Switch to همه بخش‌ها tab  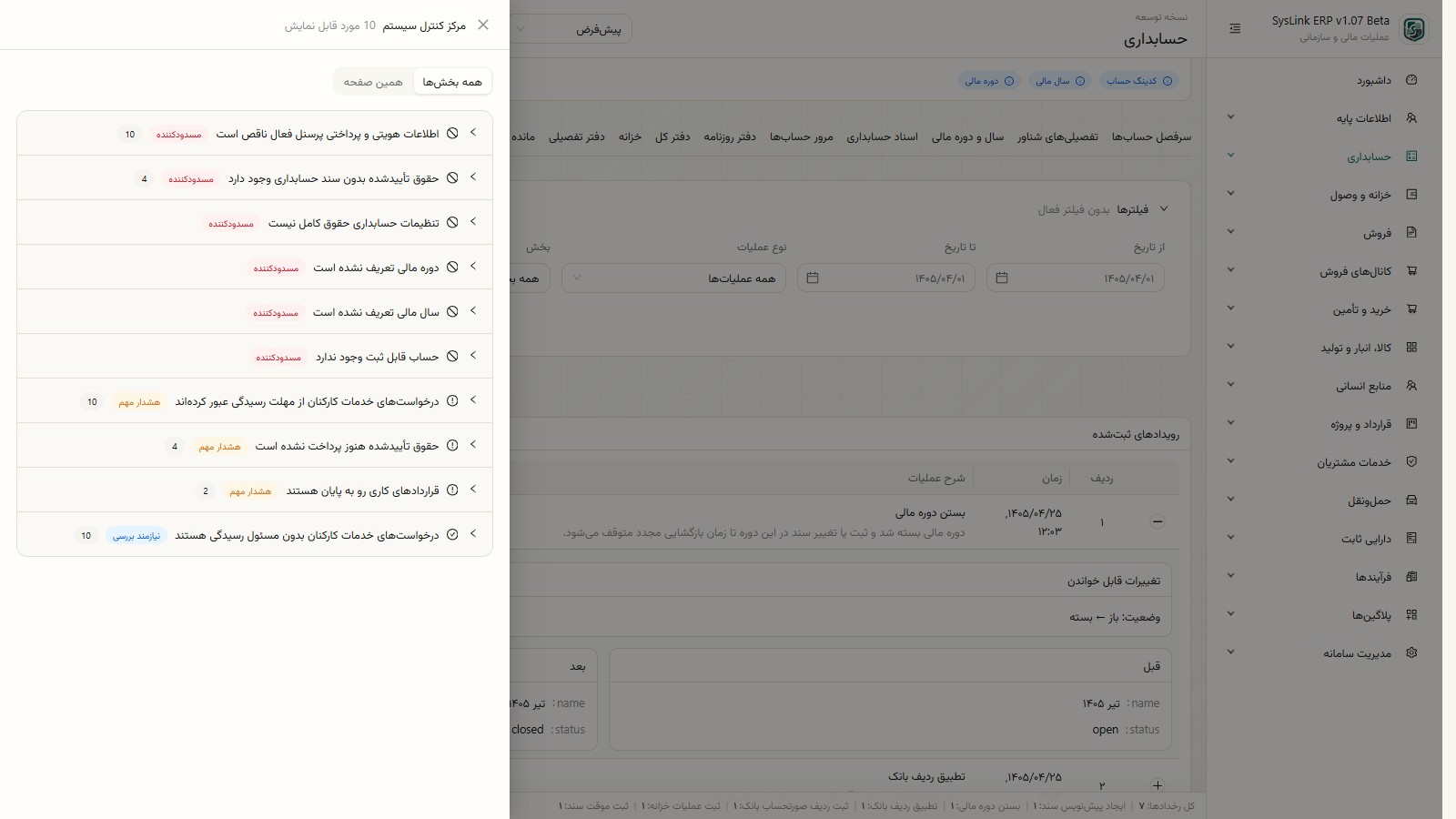[x=452, y=82]
